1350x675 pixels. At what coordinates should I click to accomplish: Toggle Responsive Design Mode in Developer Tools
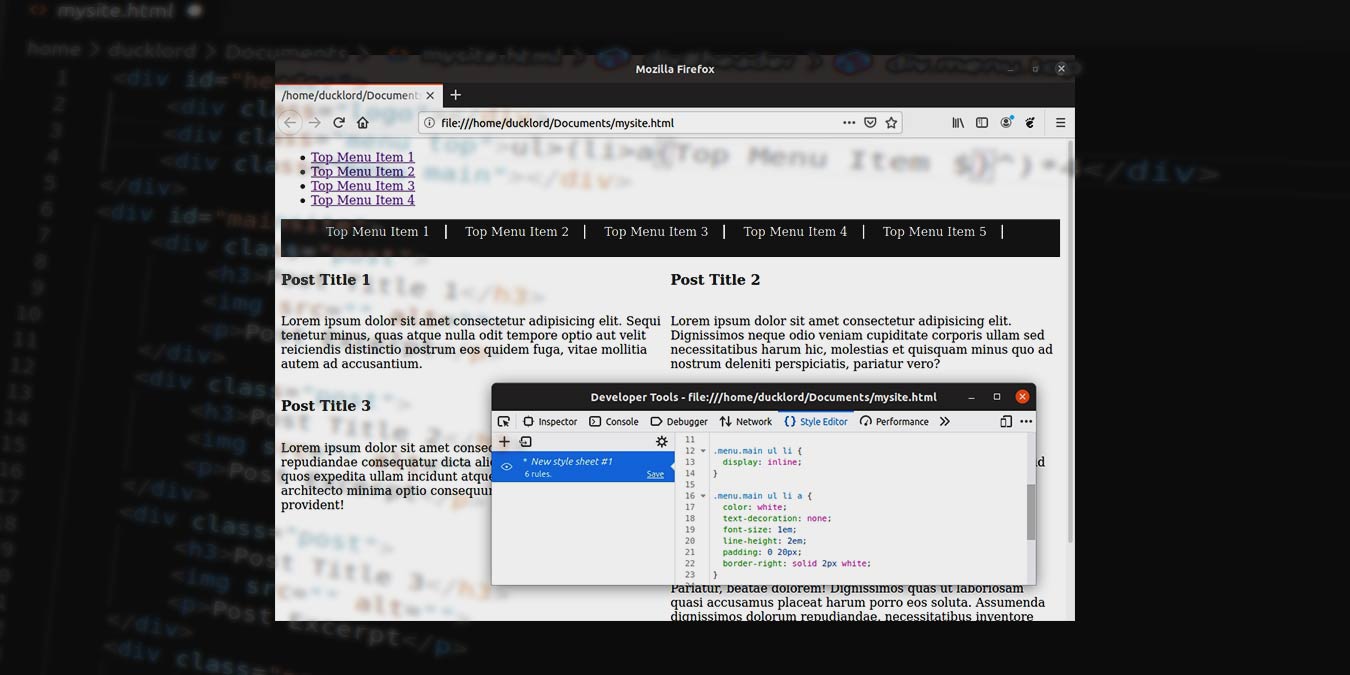click(1005, 421)
